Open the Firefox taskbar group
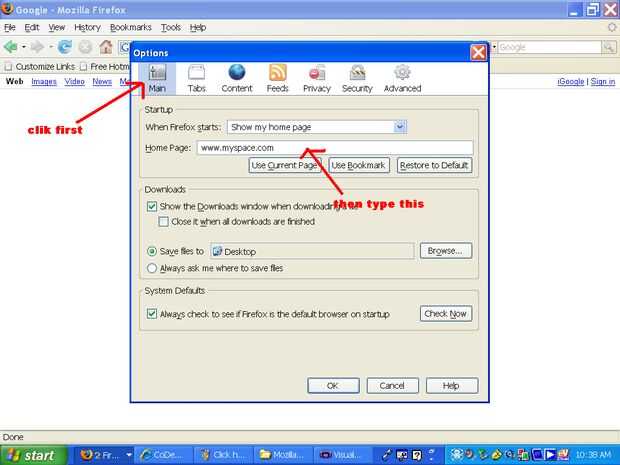Viewport: 620px width, 465px height. pyautogui.click(x=104, y=455)
